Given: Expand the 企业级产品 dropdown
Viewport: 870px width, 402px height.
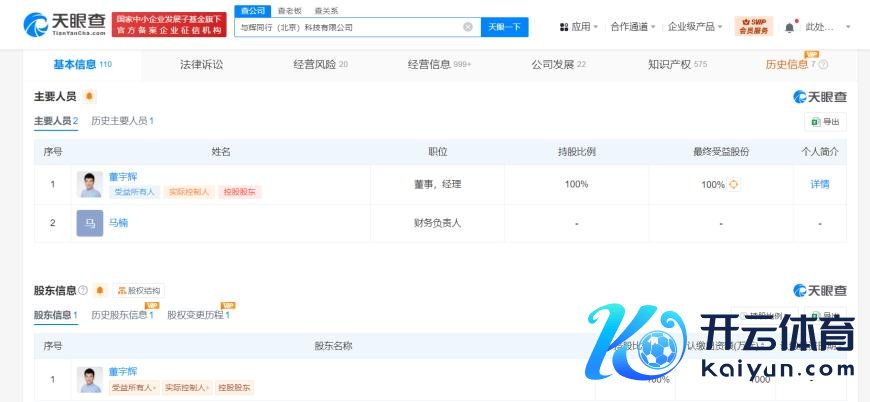Looking at the screenshot, I should (x=696, y=27).
